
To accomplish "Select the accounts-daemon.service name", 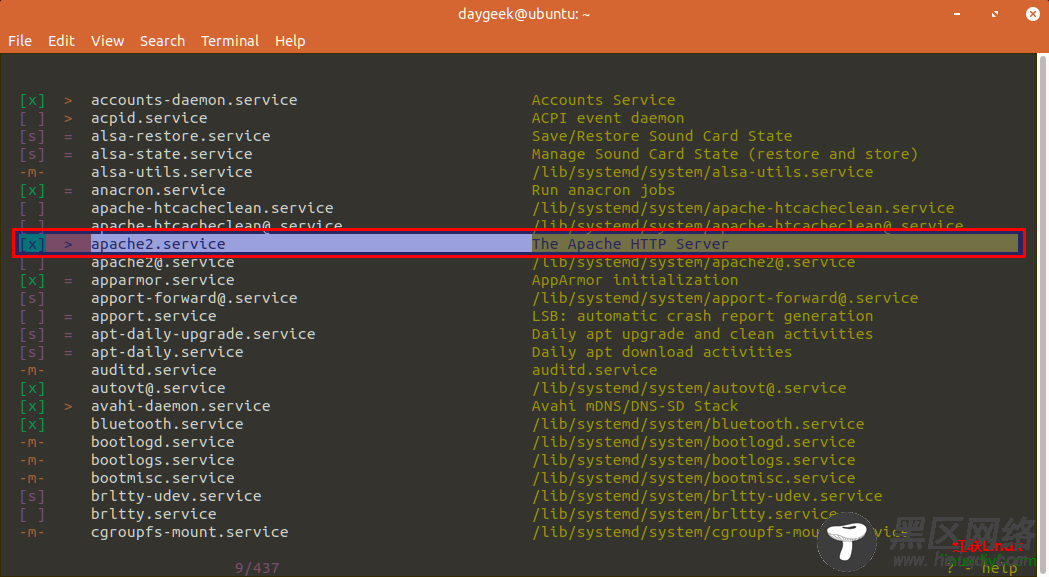I will tap(194, 100).
